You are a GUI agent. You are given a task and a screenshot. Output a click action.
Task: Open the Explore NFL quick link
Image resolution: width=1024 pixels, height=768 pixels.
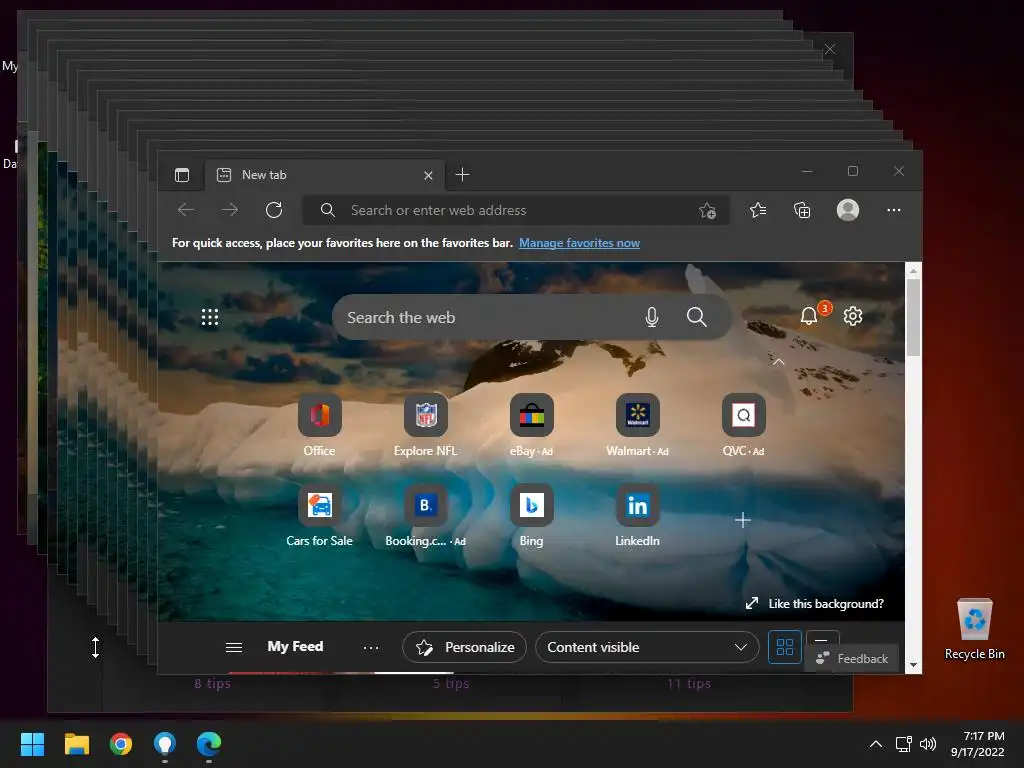coord(426,425)
